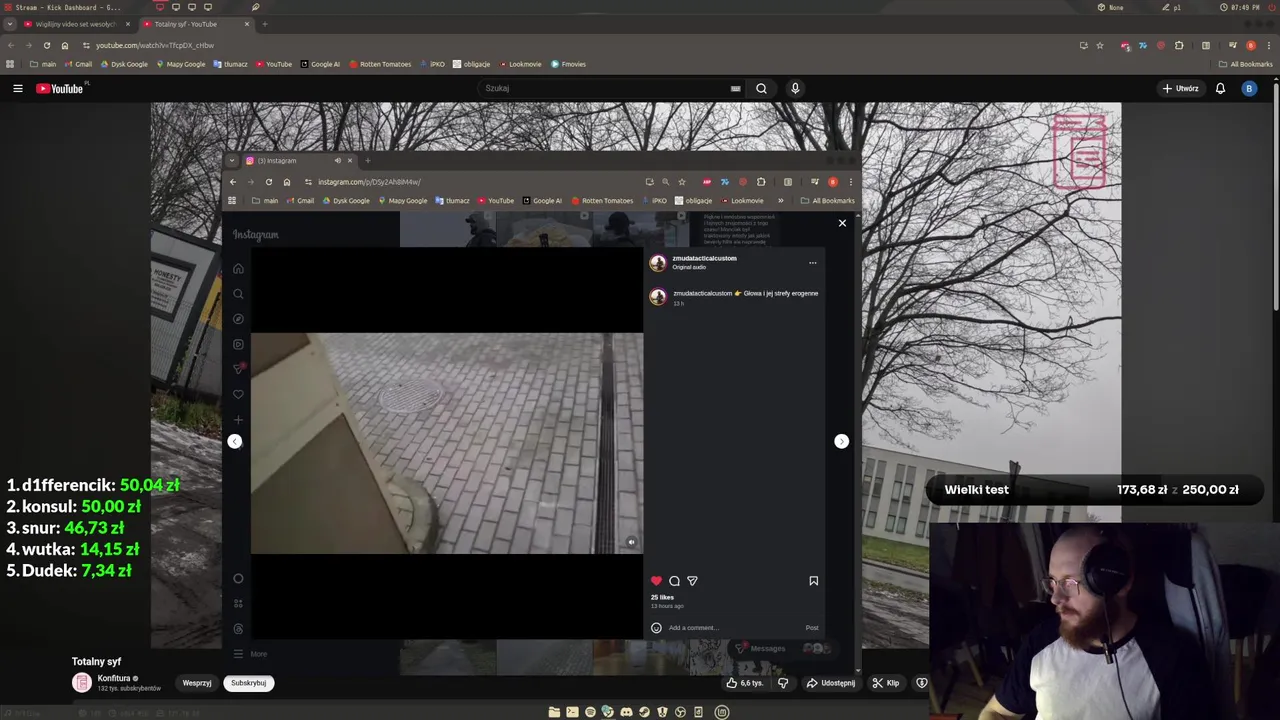This screenshot has height=720, width=1280.
Task: Open the Rotten Tomatoes bookmark
Action: click(380, 64)
